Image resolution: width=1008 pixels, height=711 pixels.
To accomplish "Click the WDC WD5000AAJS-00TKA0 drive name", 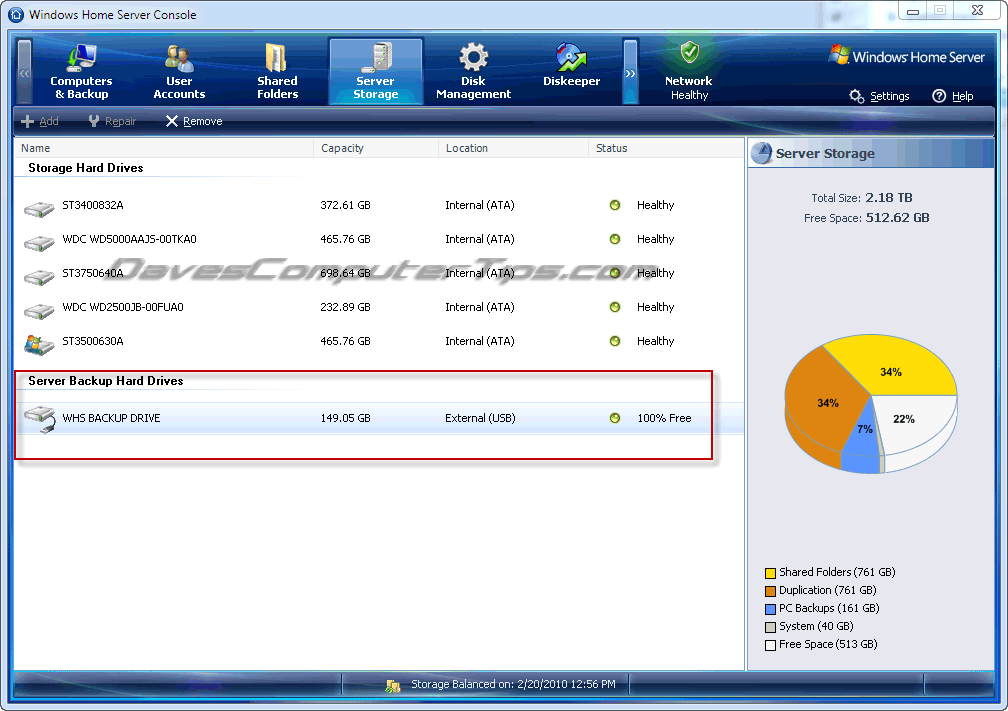I will [x=129, y=239].
